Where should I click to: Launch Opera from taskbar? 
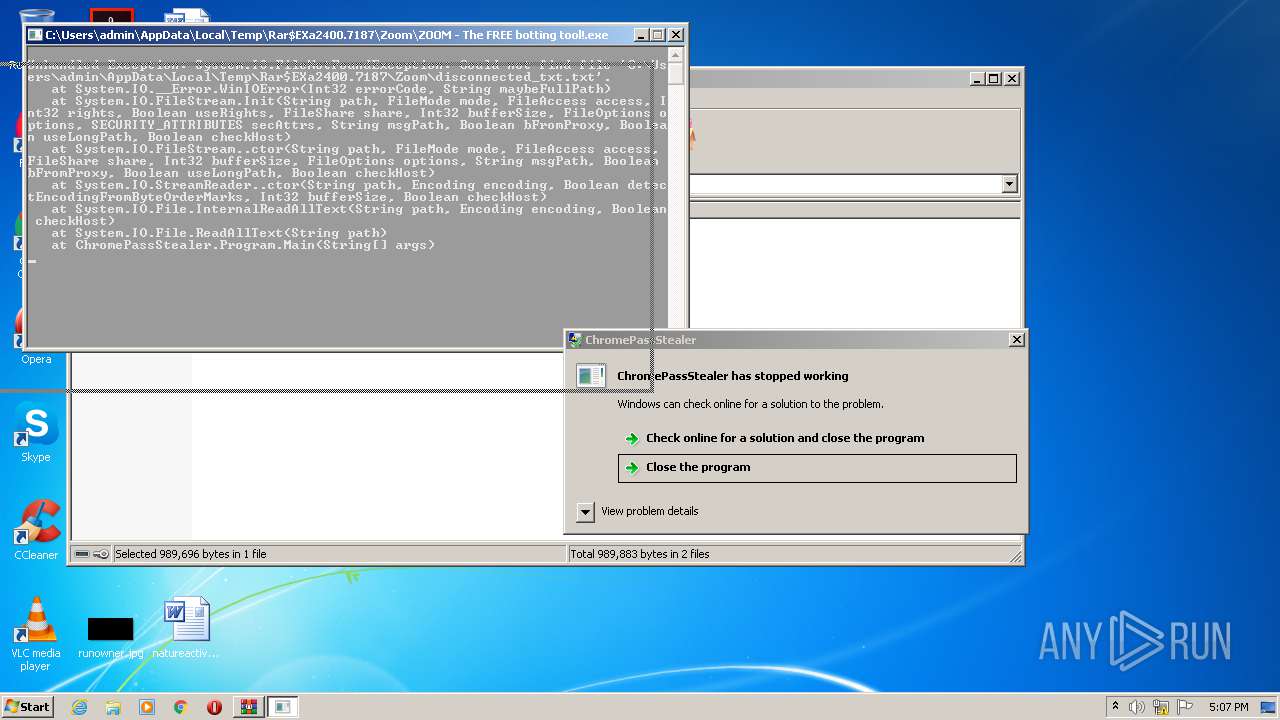coord(214,707)
